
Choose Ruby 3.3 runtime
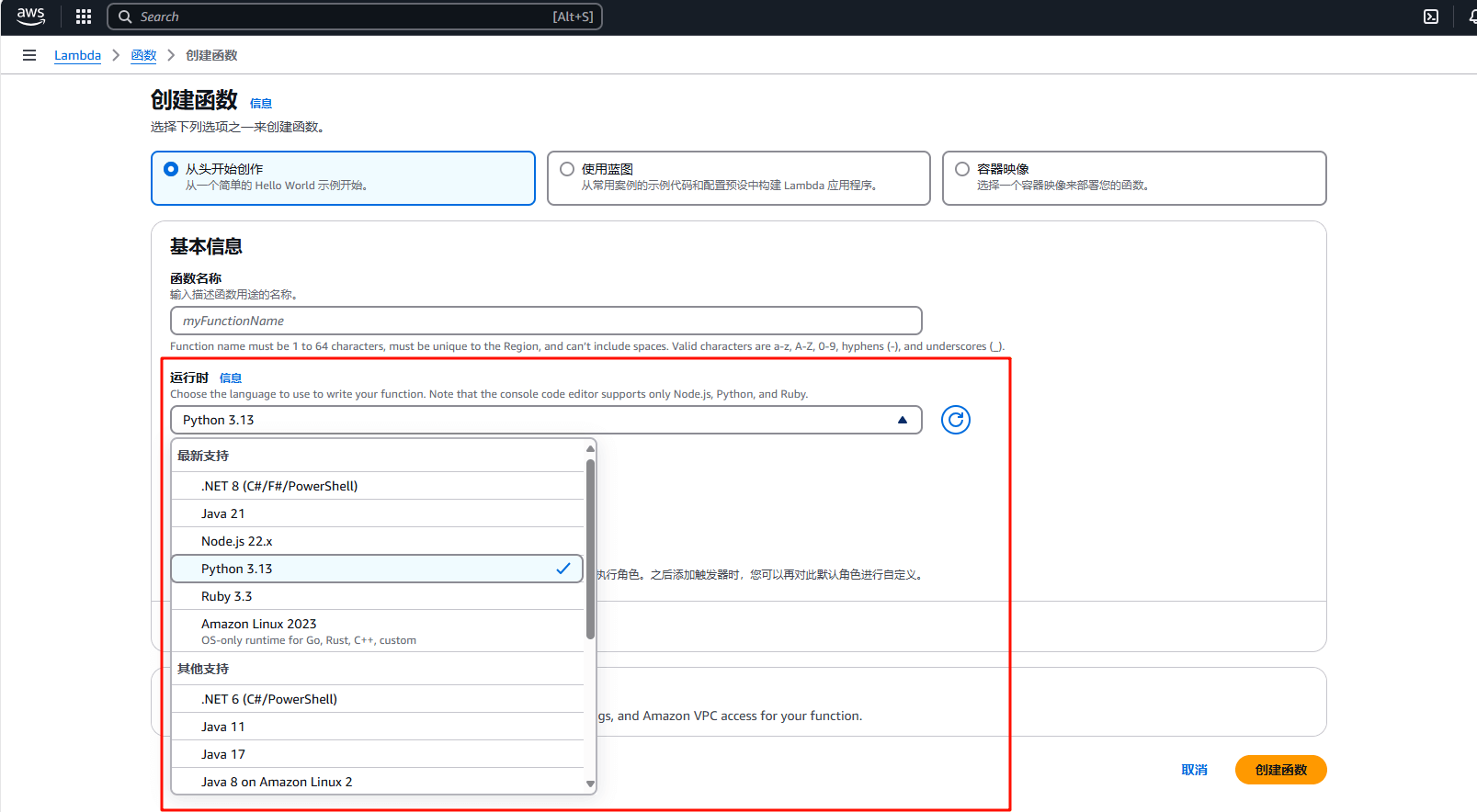[378, 596]
